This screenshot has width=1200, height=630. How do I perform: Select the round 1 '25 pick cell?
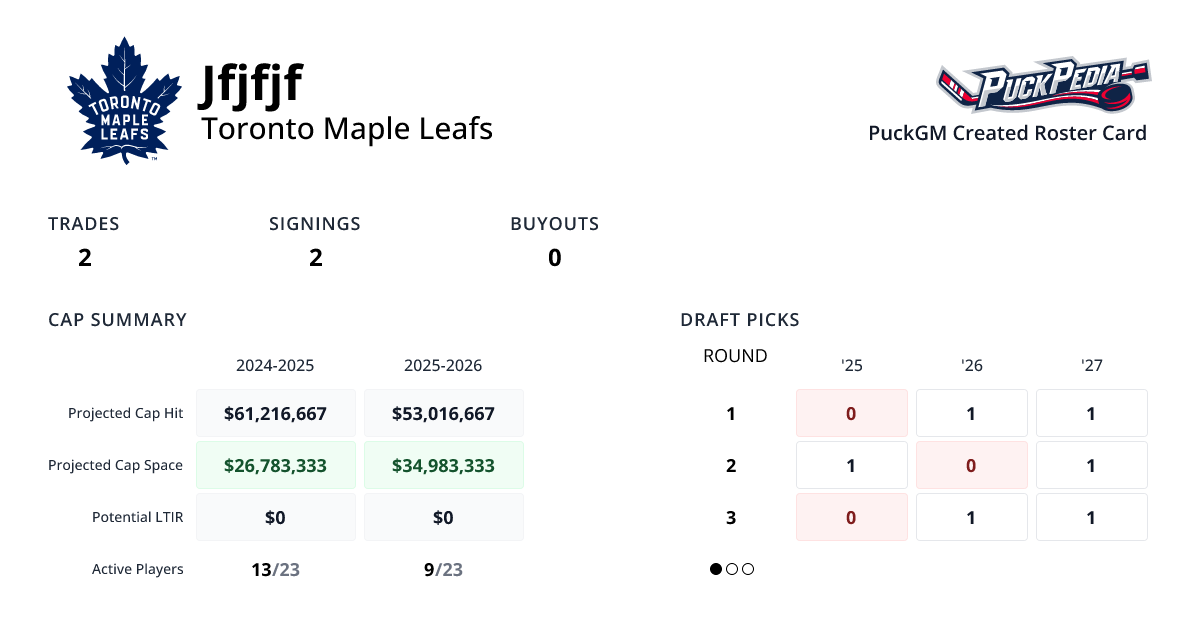click(x=851, y=413)
